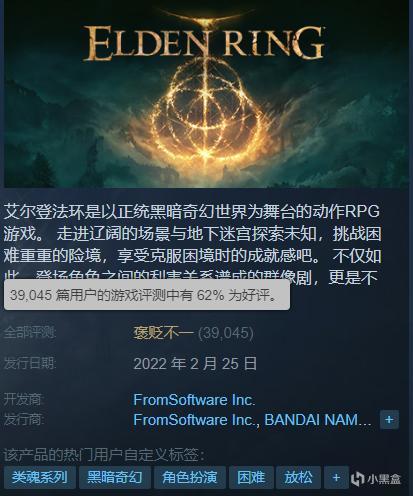
Task: Click the 放松 tag
Action: click(298, 477)
